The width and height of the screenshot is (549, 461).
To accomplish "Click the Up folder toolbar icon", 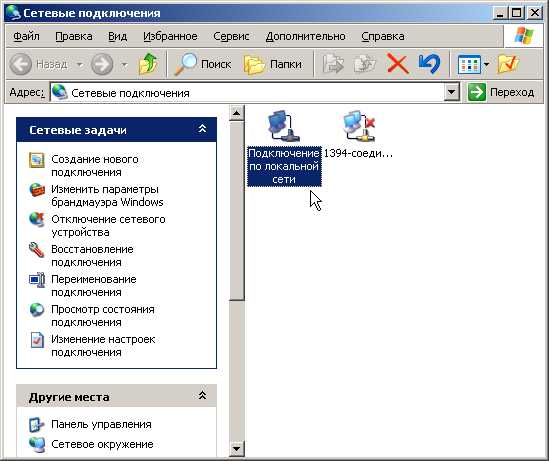I will point(148,64).
